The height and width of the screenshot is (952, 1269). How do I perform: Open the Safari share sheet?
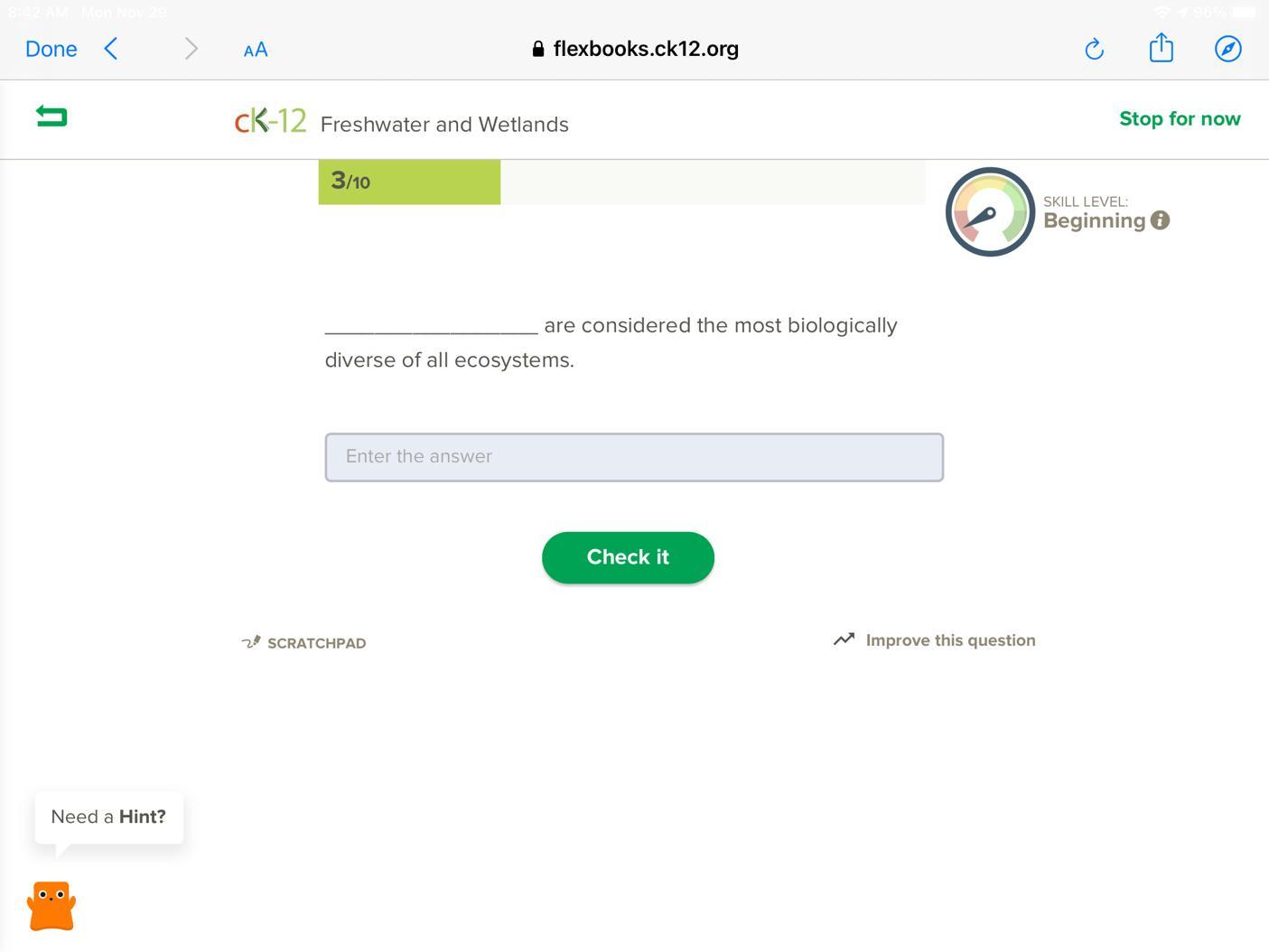[x=1161, y=48]
